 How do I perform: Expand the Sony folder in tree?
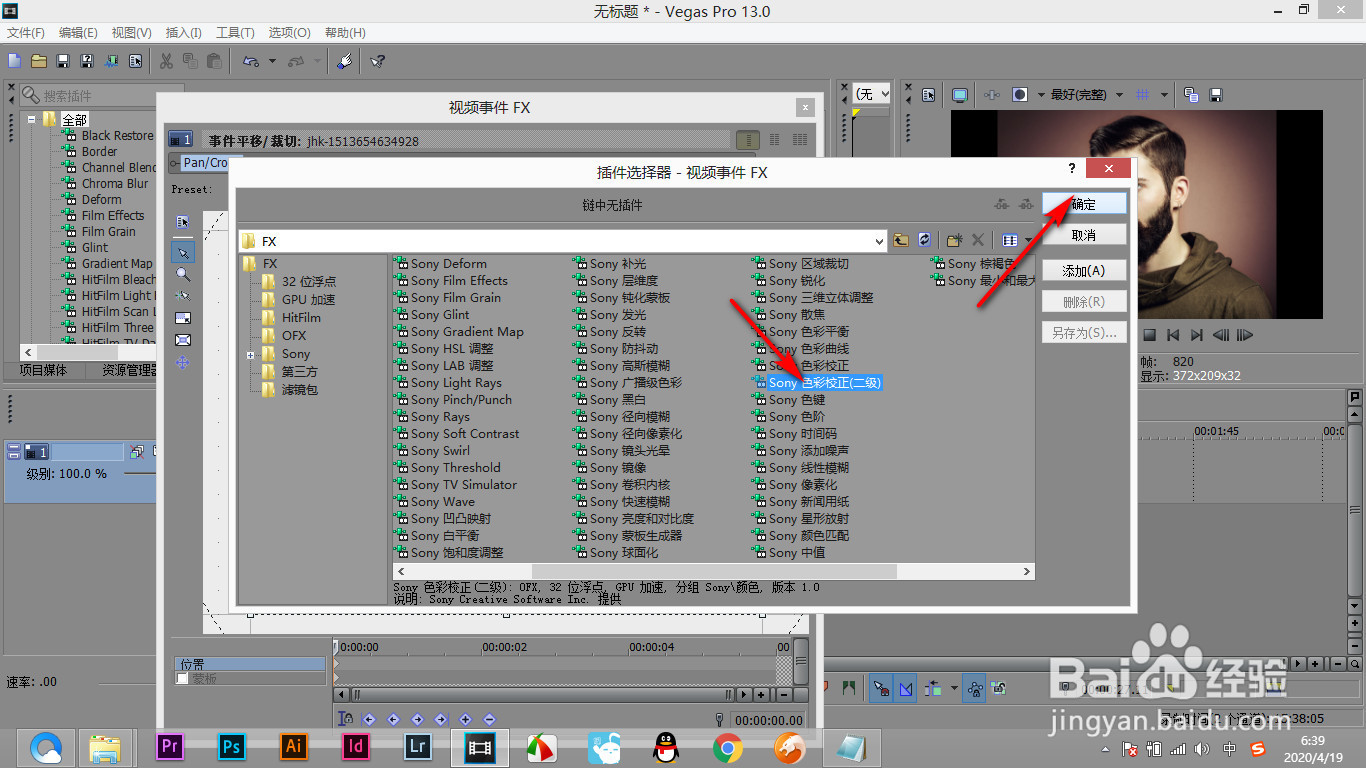(x=250, y=354)
